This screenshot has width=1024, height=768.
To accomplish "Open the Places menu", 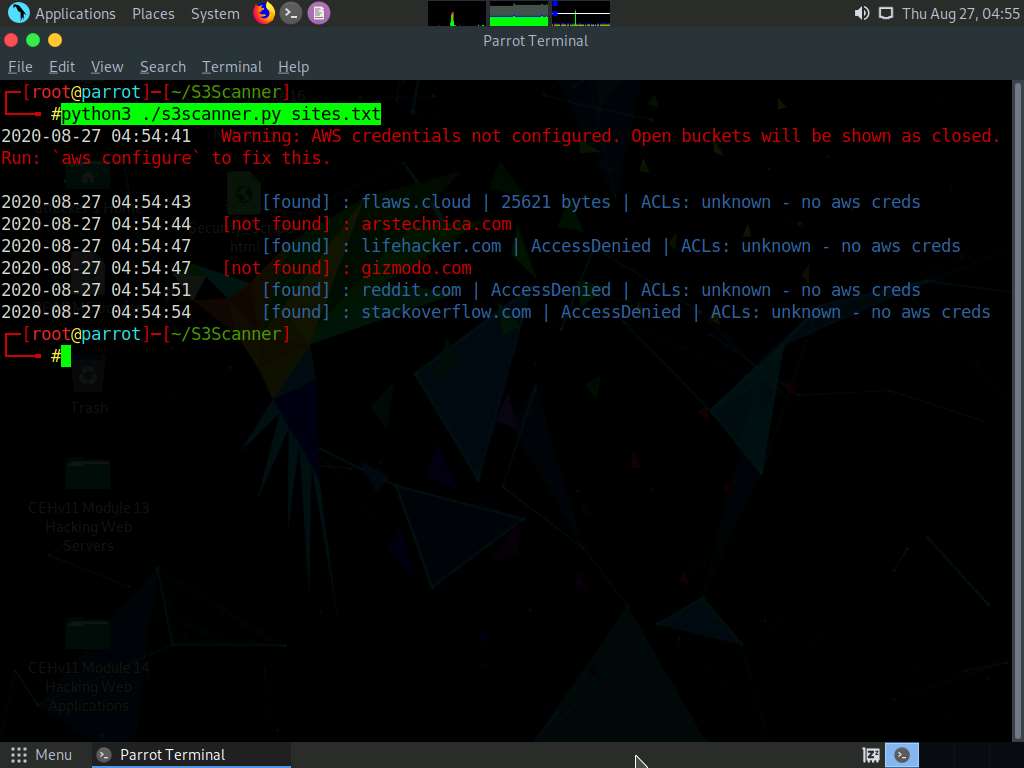I will point(152,13).
